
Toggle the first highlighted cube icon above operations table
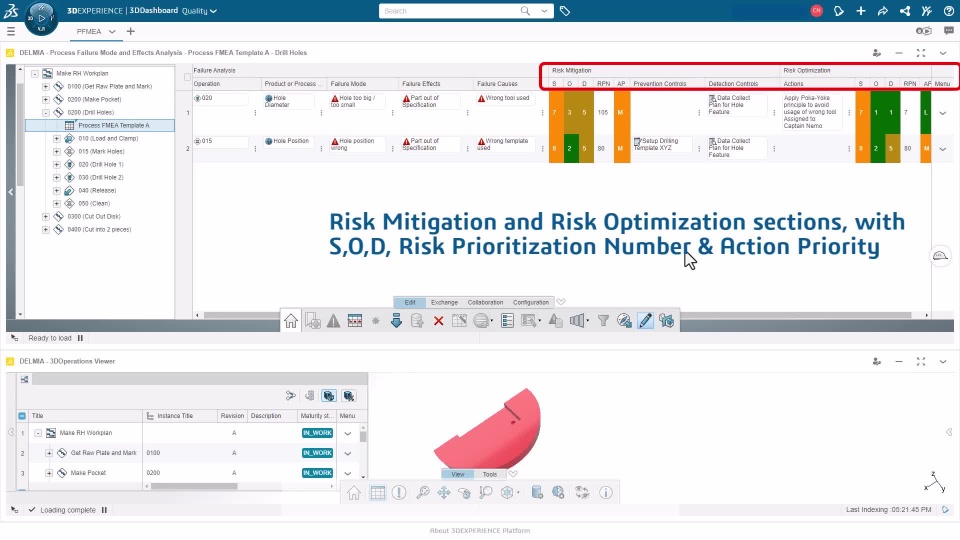pyautogui.click(x=329, y=396)
